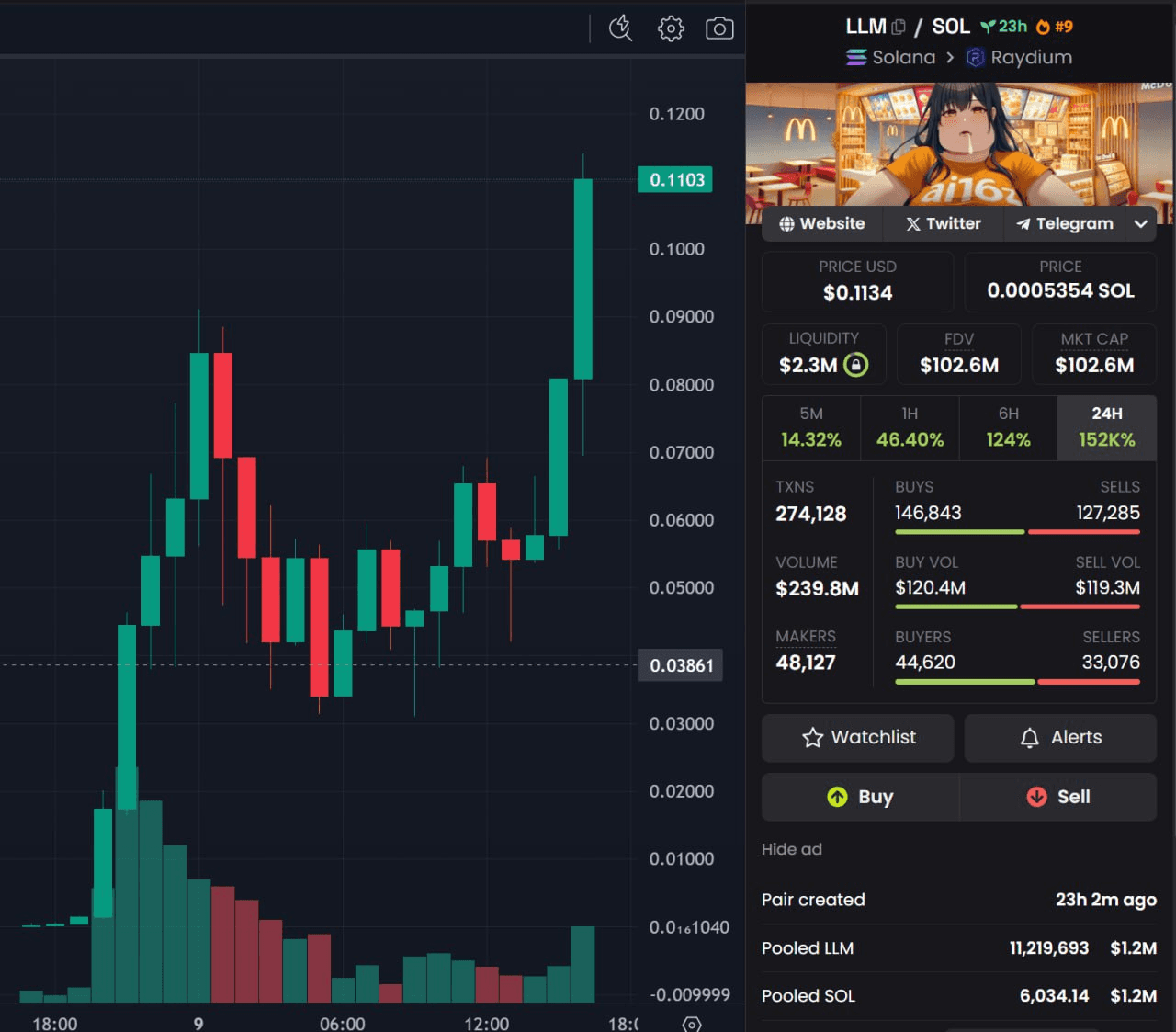The width and height of the screenshot is (1176, 1032).
Task: Click the Hide ad link
Action: [791, 849]
